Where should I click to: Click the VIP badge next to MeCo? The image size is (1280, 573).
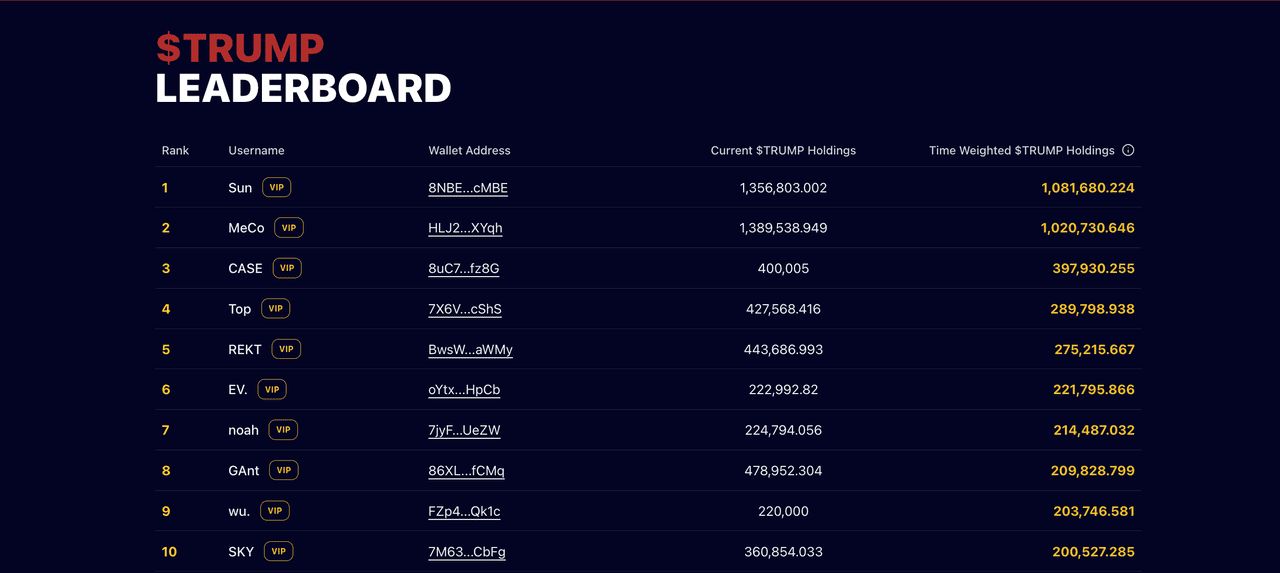pyautogui.click(x=289, y=228)
